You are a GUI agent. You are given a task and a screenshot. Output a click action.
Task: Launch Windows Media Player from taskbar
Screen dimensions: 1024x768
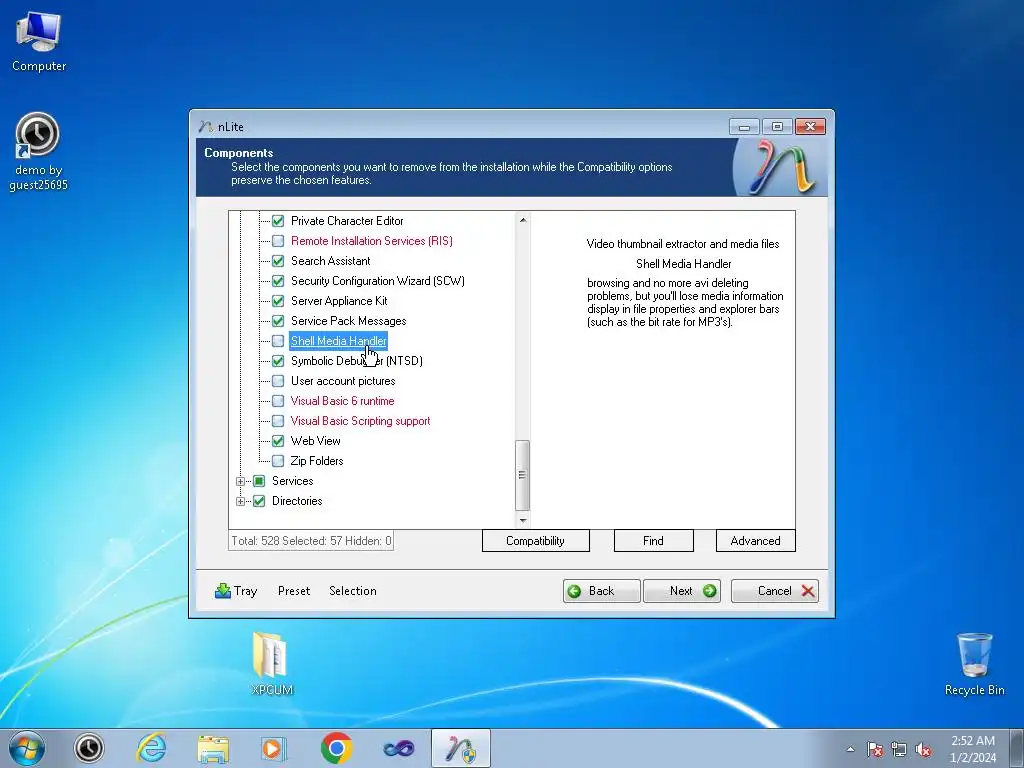tap(274, 748)
